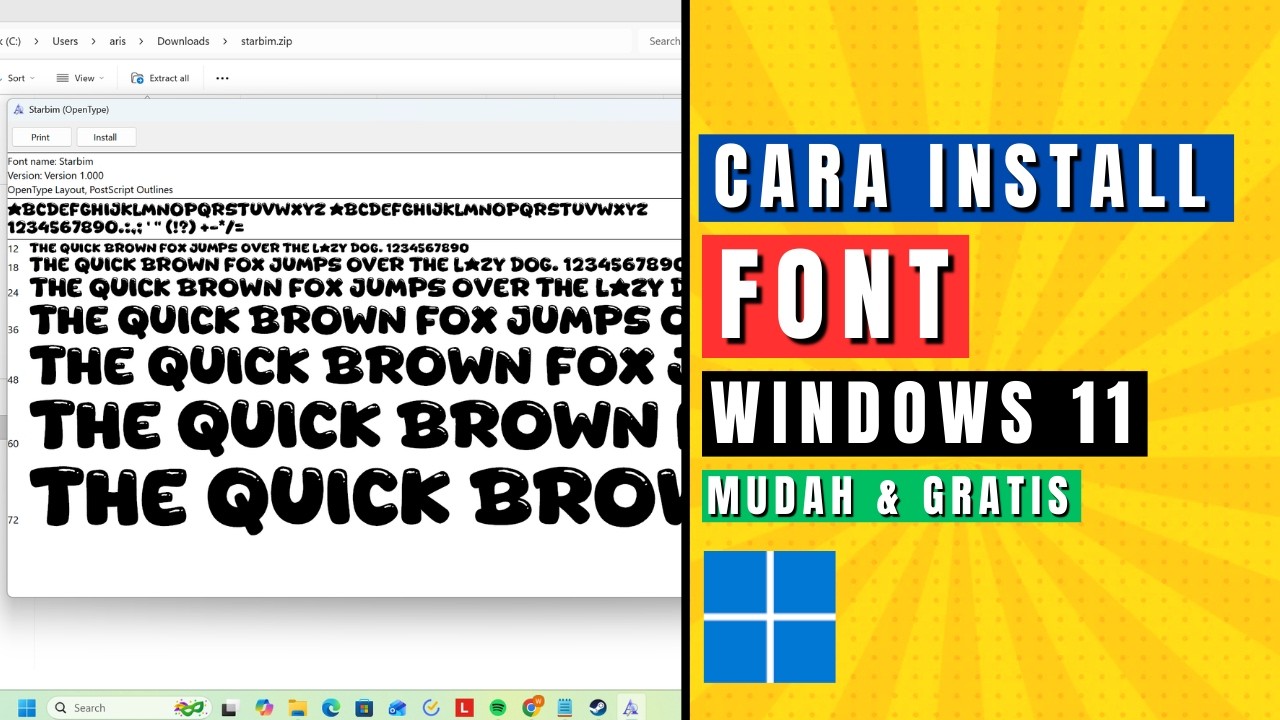Image resolution: width=1280 pixels, height=720 pixels.
Task: Expand the chevron after (C:) in breadcrumb
Action: 36,41
